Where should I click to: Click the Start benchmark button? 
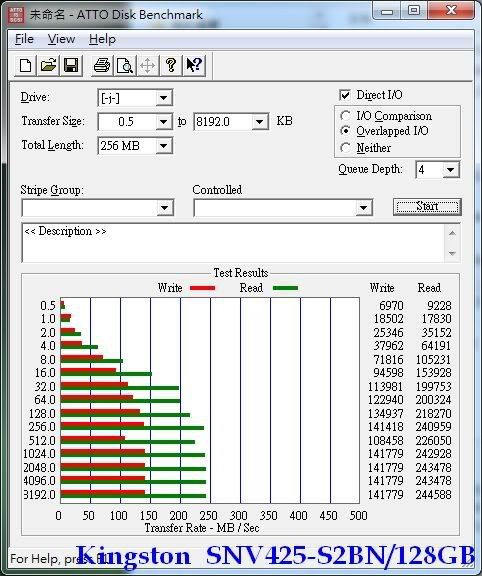(427, 207)
